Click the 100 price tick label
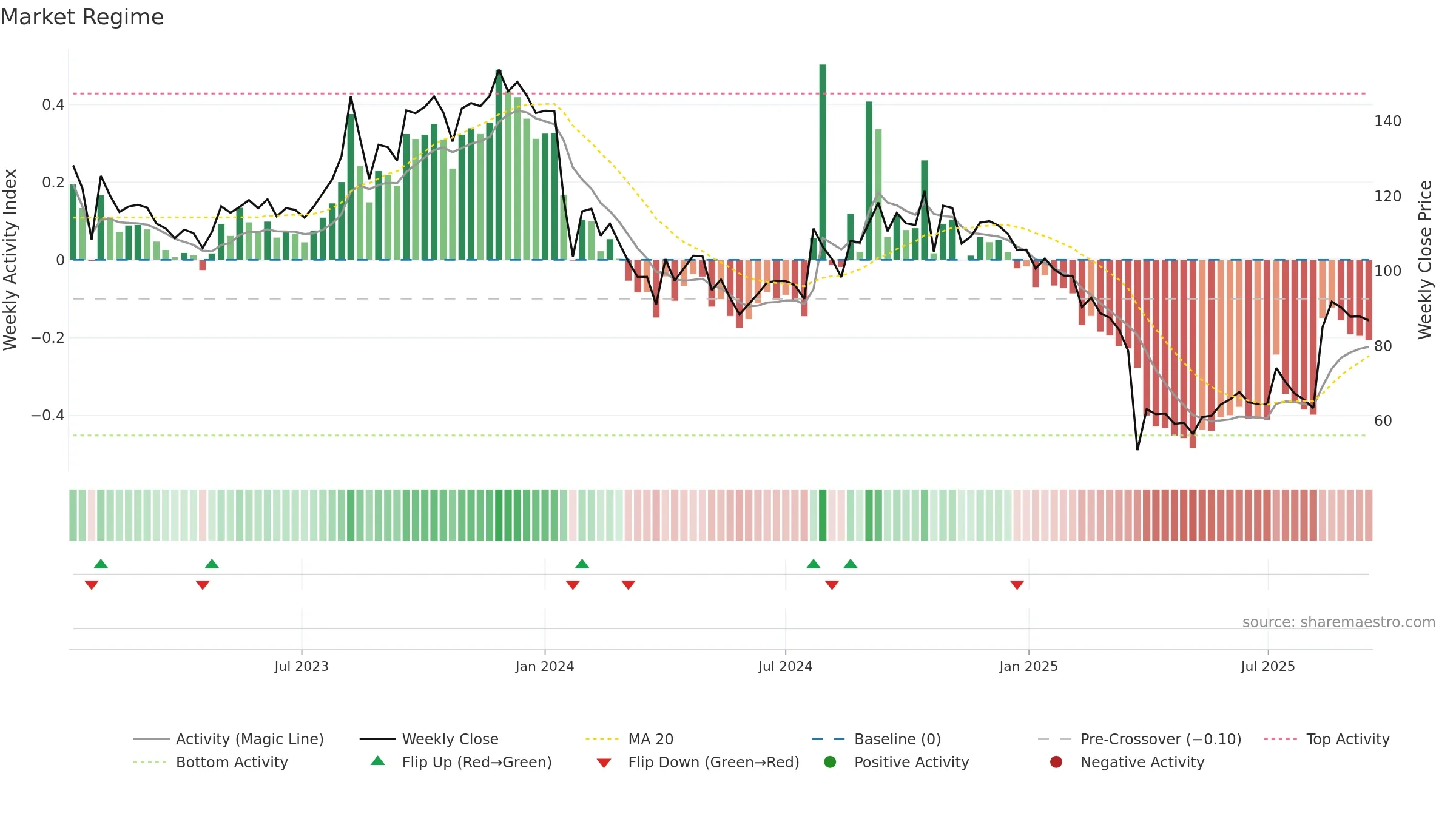The image size is (1456, 819). (x=1388, y=271)
